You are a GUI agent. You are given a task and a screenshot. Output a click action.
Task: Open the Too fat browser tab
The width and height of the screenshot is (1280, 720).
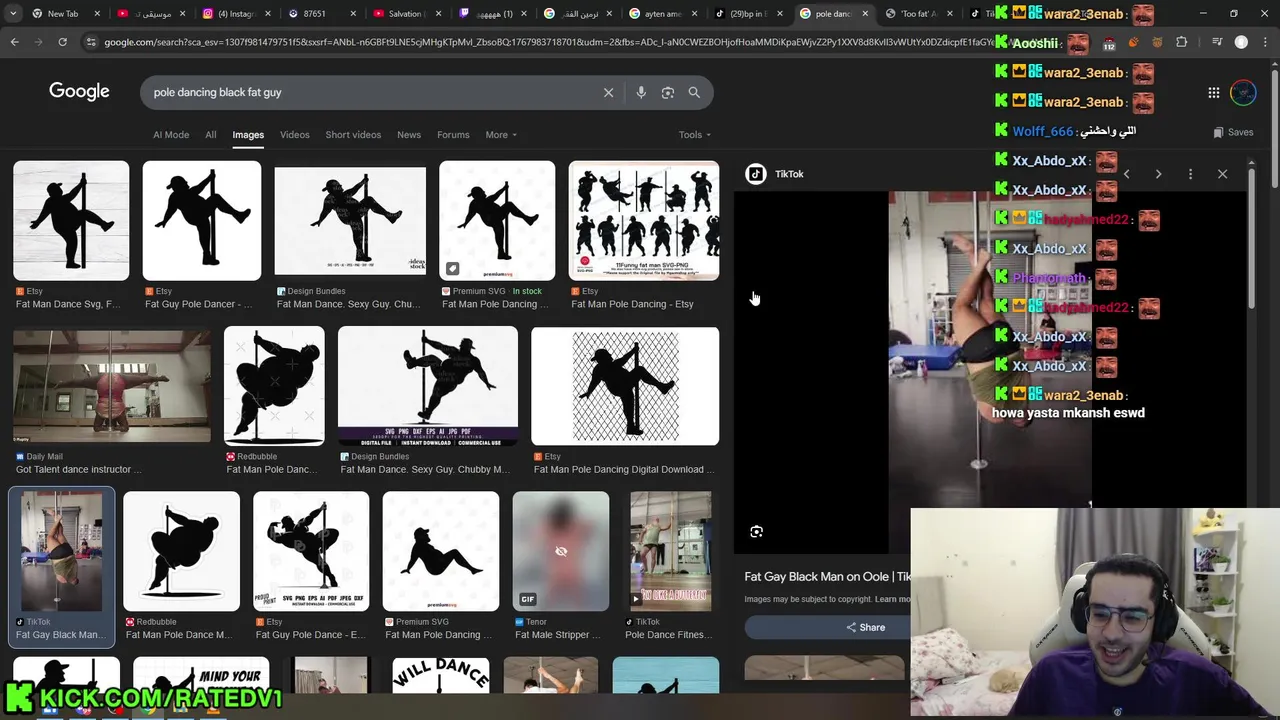[918, 14]
